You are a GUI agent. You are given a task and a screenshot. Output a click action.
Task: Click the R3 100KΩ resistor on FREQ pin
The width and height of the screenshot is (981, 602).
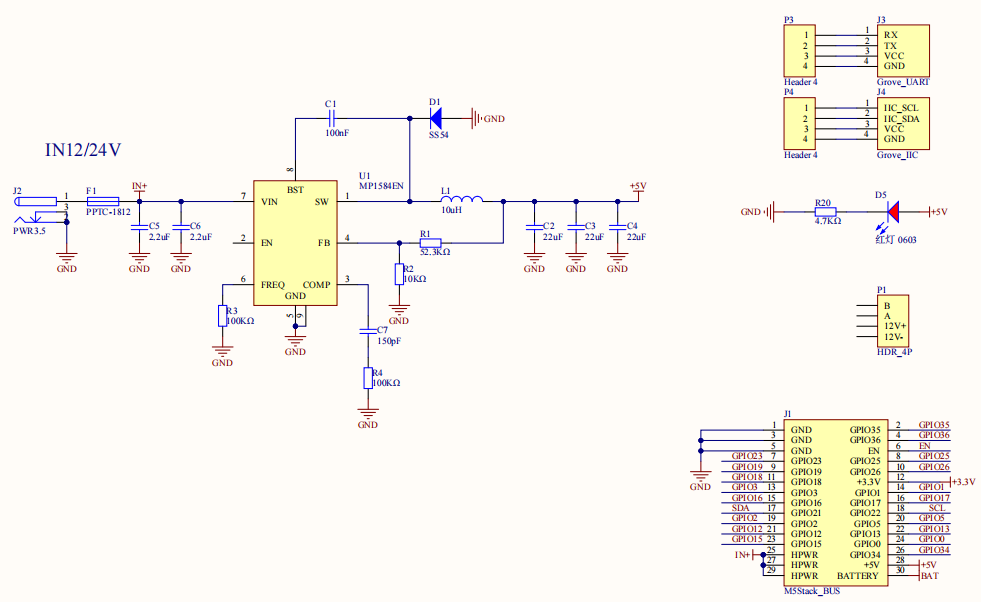[222, 316]
